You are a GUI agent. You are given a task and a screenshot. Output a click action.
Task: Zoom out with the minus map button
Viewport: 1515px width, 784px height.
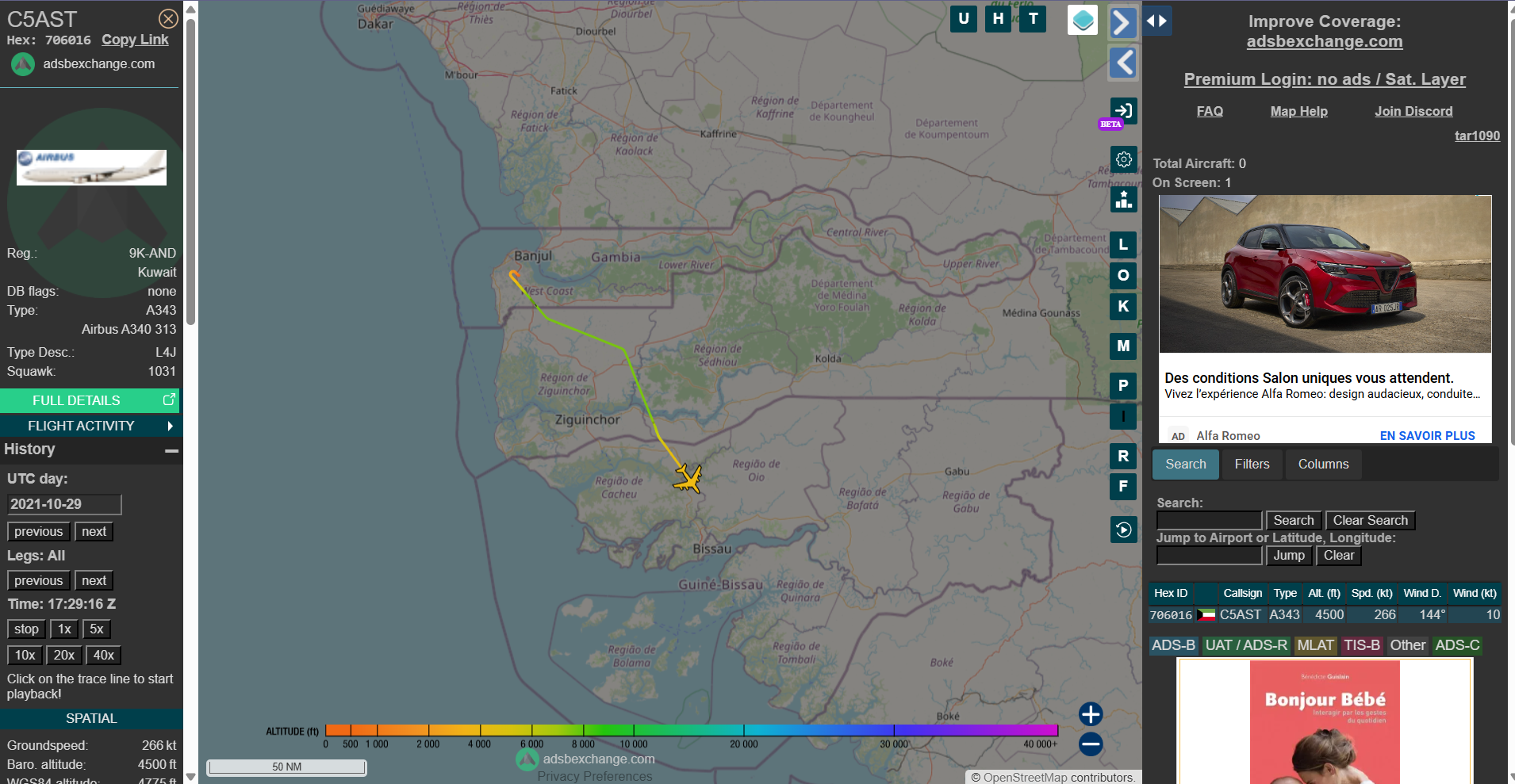tap(1091, 744)
